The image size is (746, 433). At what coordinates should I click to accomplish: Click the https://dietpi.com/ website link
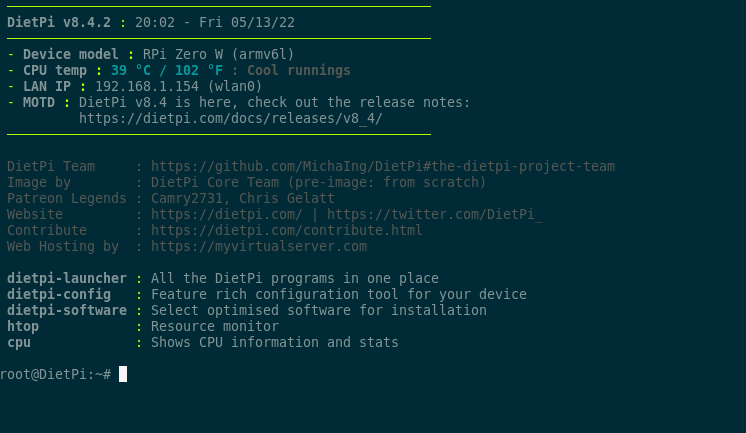226,215
